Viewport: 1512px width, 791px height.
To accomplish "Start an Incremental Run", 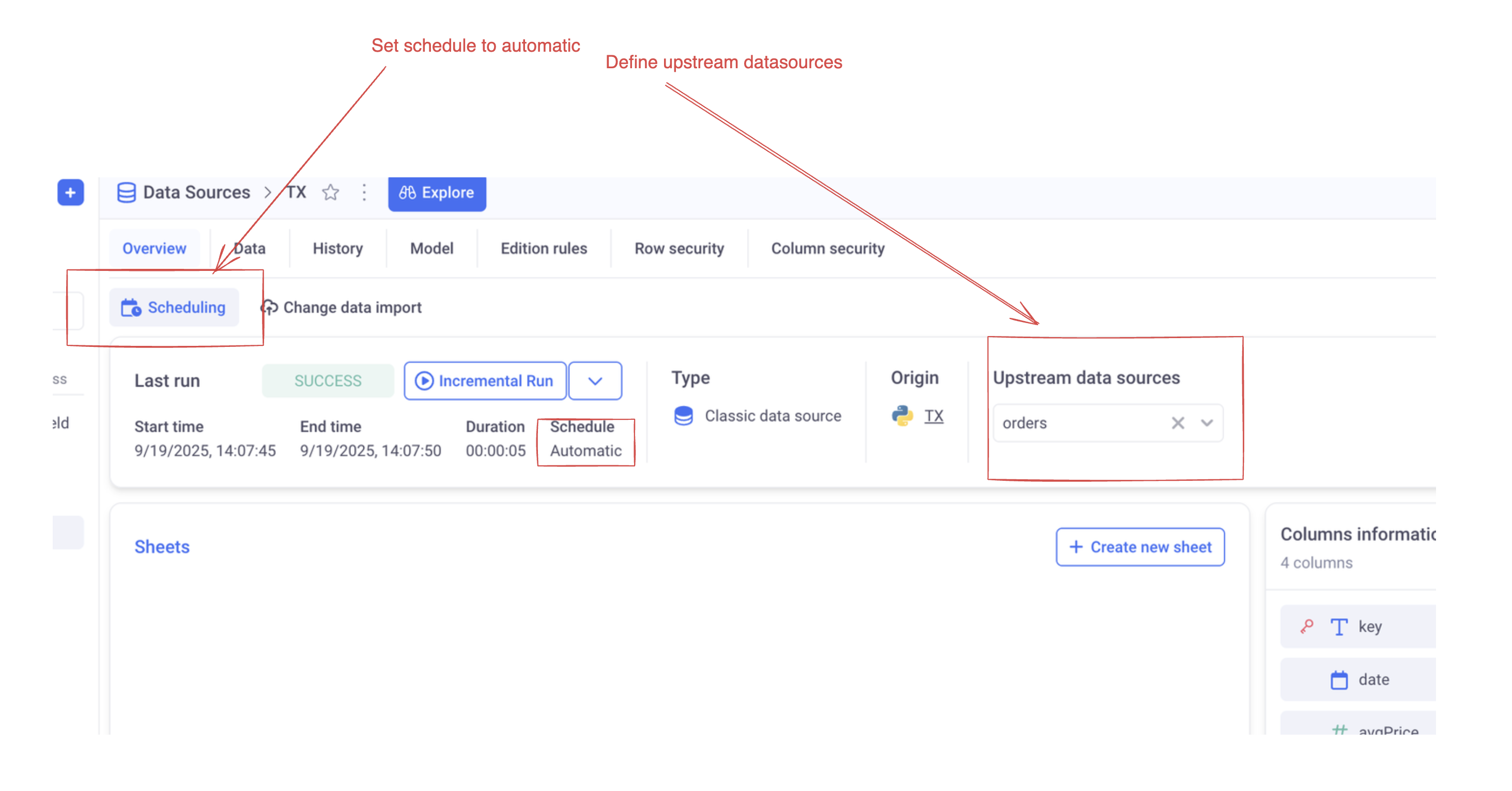I will (485, 381).
